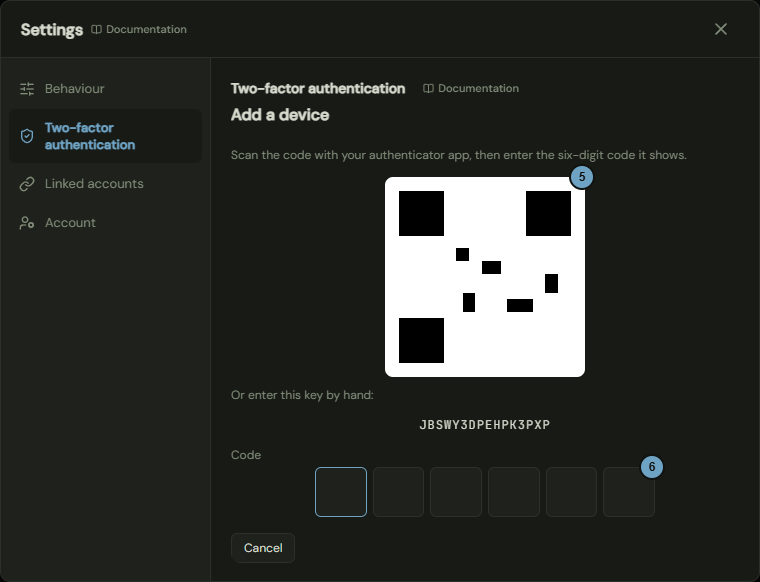Go to the Account tab

click(x=105, y=223)
